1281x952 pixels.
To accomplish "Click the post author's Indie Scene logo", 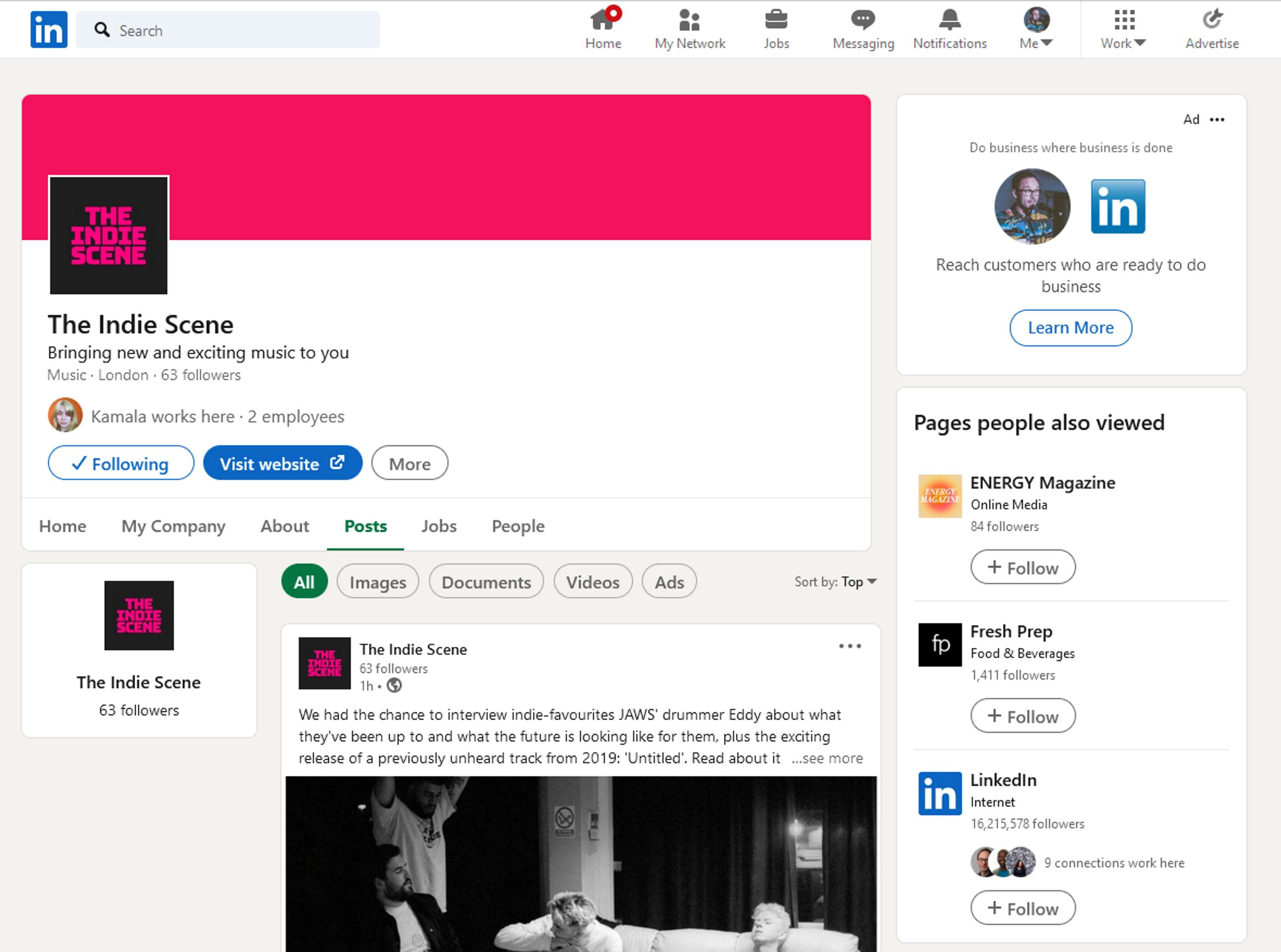I will coord(325,663).
